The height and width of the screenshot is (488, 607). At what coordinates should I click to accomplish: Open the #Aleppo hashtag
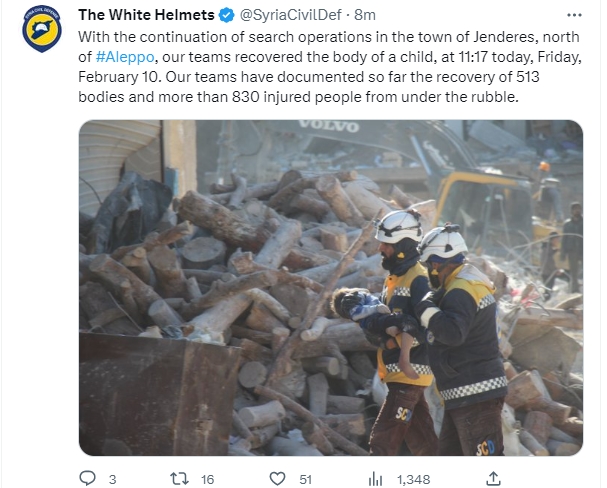coord(125,57)
